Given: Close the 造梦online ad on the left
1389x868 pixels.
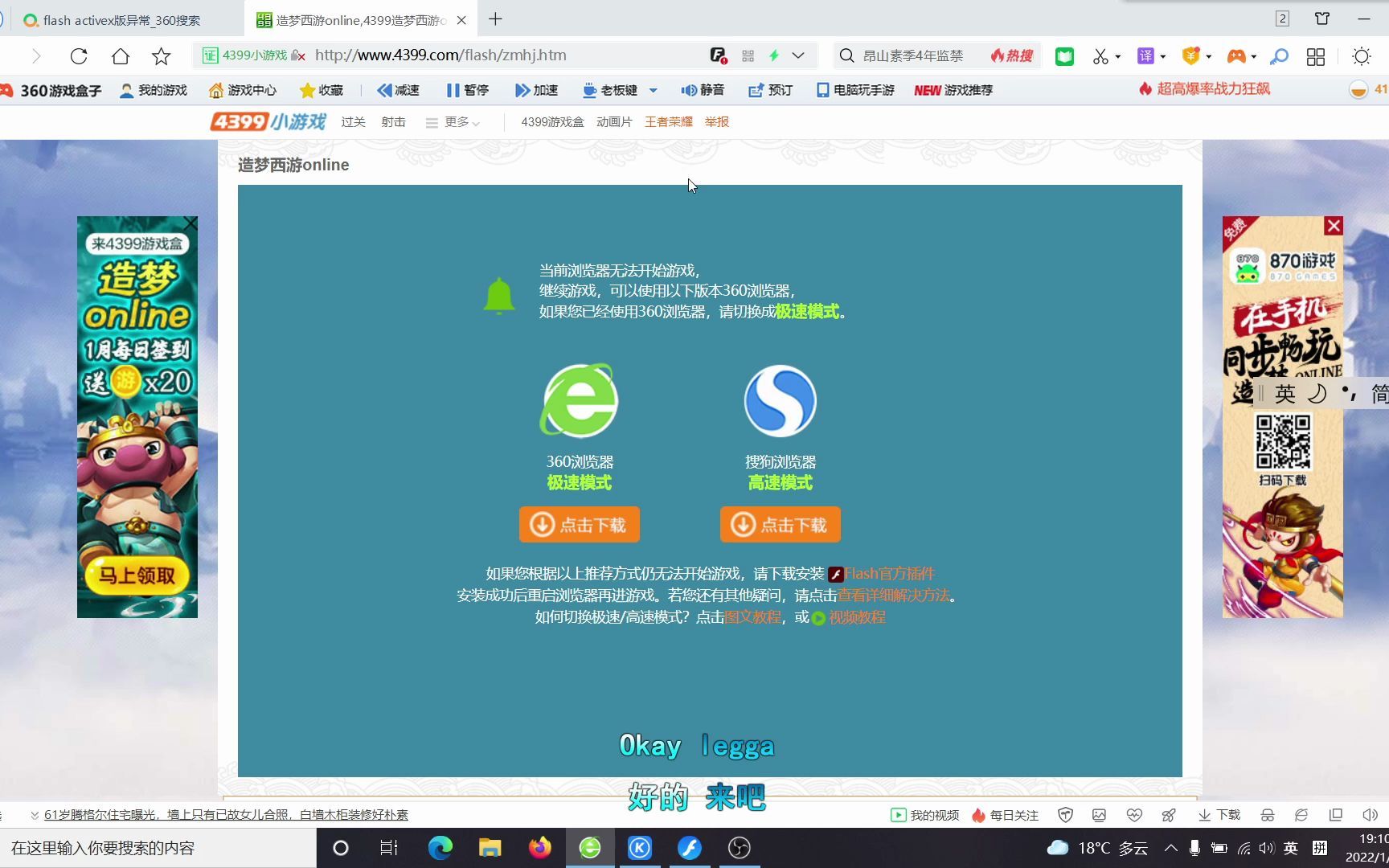Looking at the screenshot, I should pos(190,223).
